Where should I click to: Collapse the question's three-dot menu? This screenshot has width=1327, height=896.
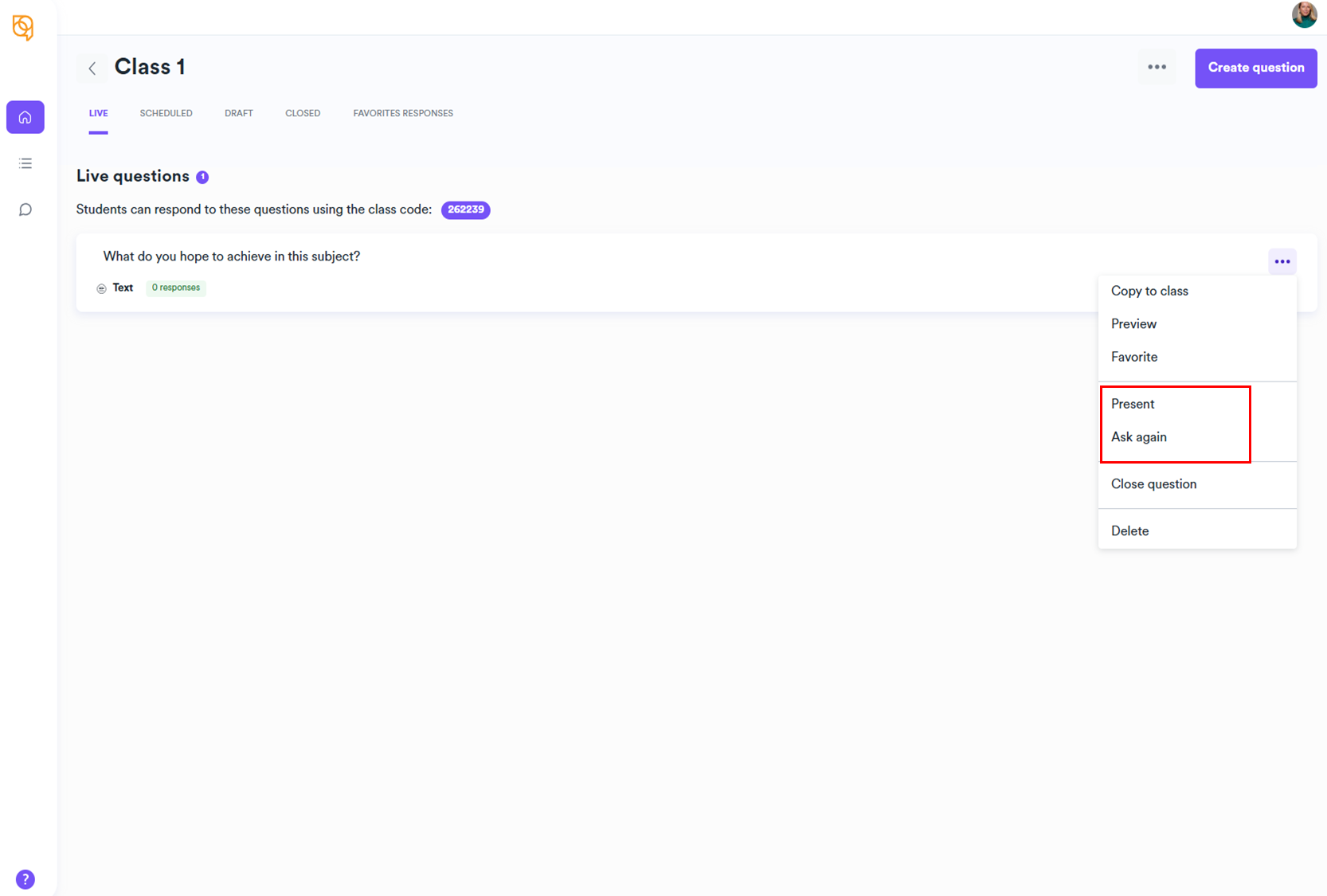[x=1282, y=261]
